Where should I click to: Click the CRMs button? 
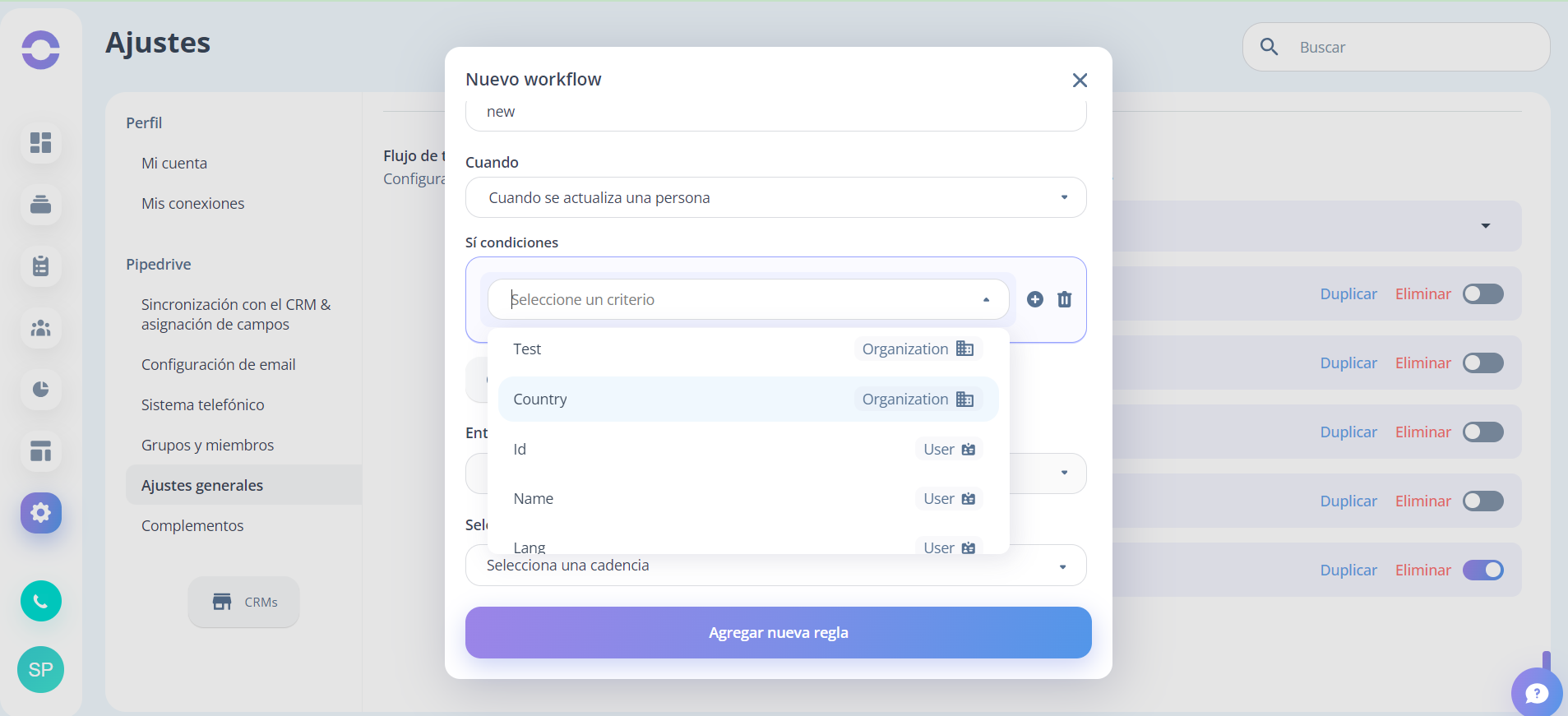(243, 602)
